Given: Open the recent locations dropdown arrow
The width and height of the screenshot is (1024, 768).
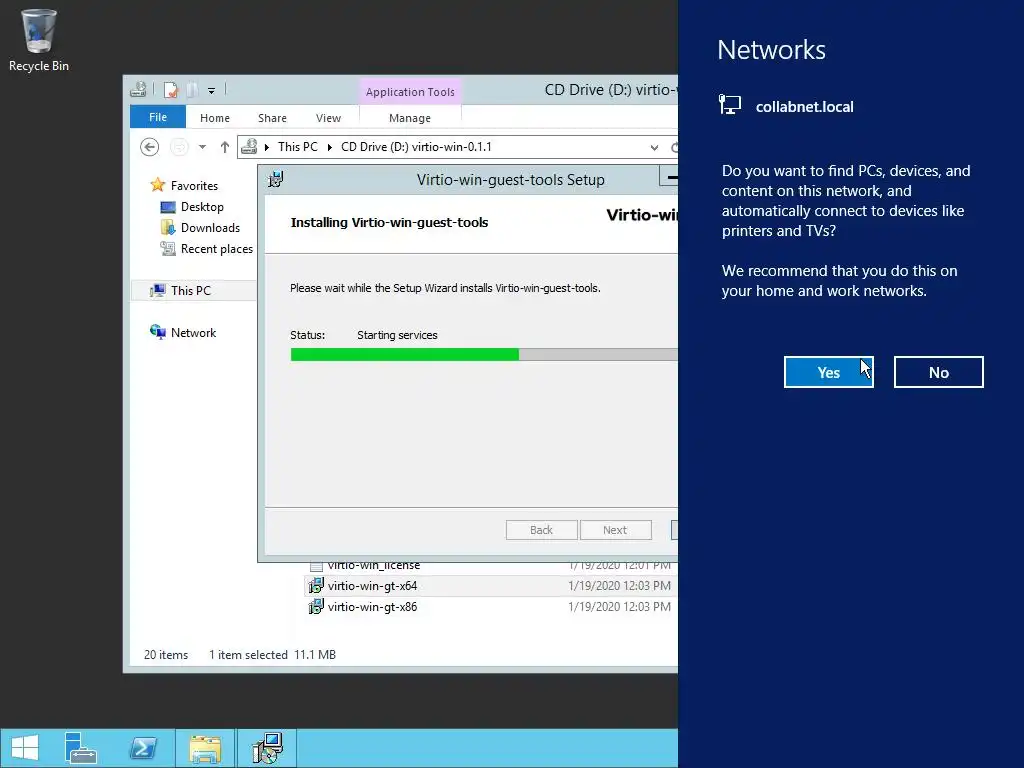Looking at the screenshot, I should 202,147.
